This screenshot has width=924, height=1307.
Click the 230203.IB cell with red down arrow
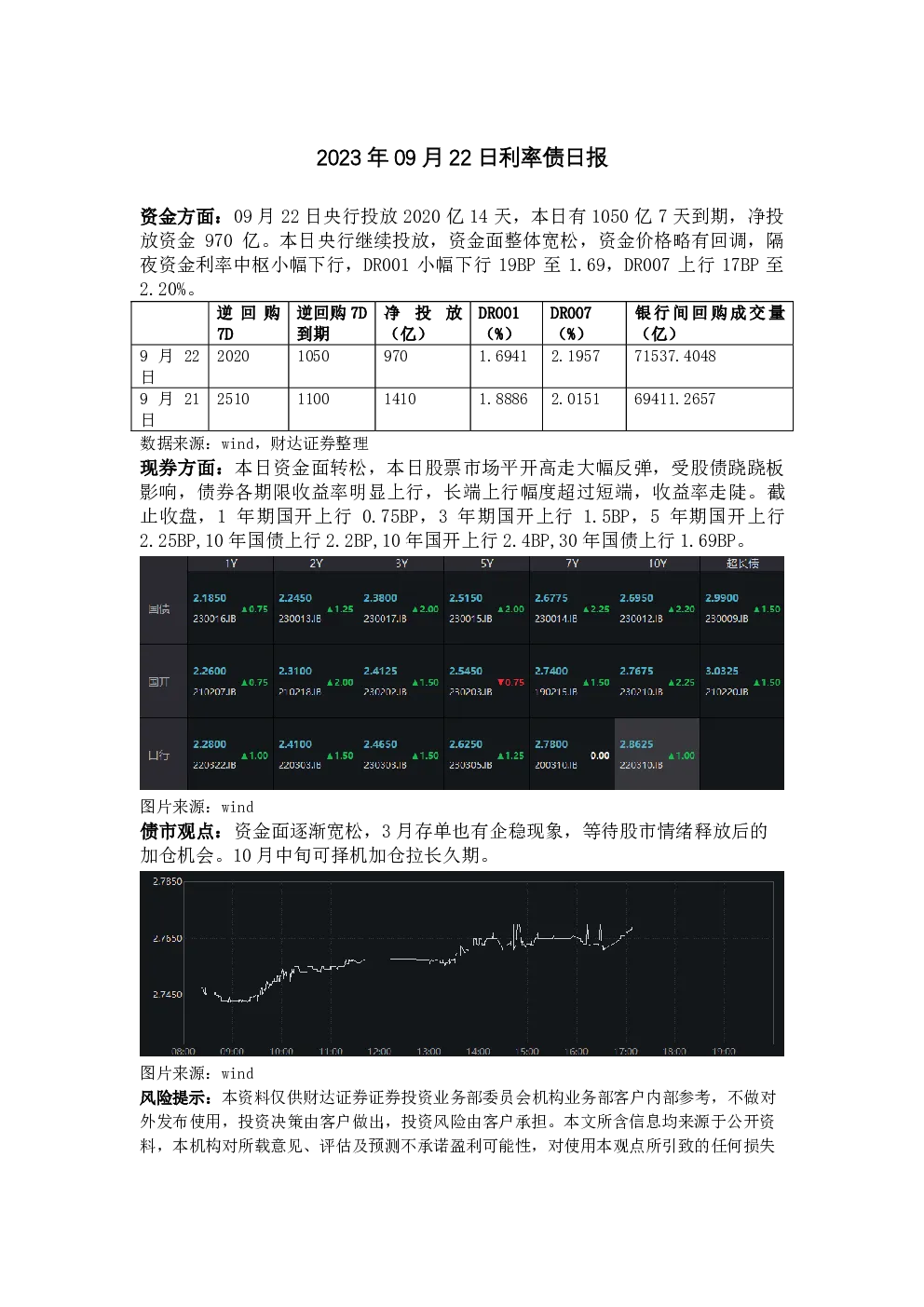[486, 682]
